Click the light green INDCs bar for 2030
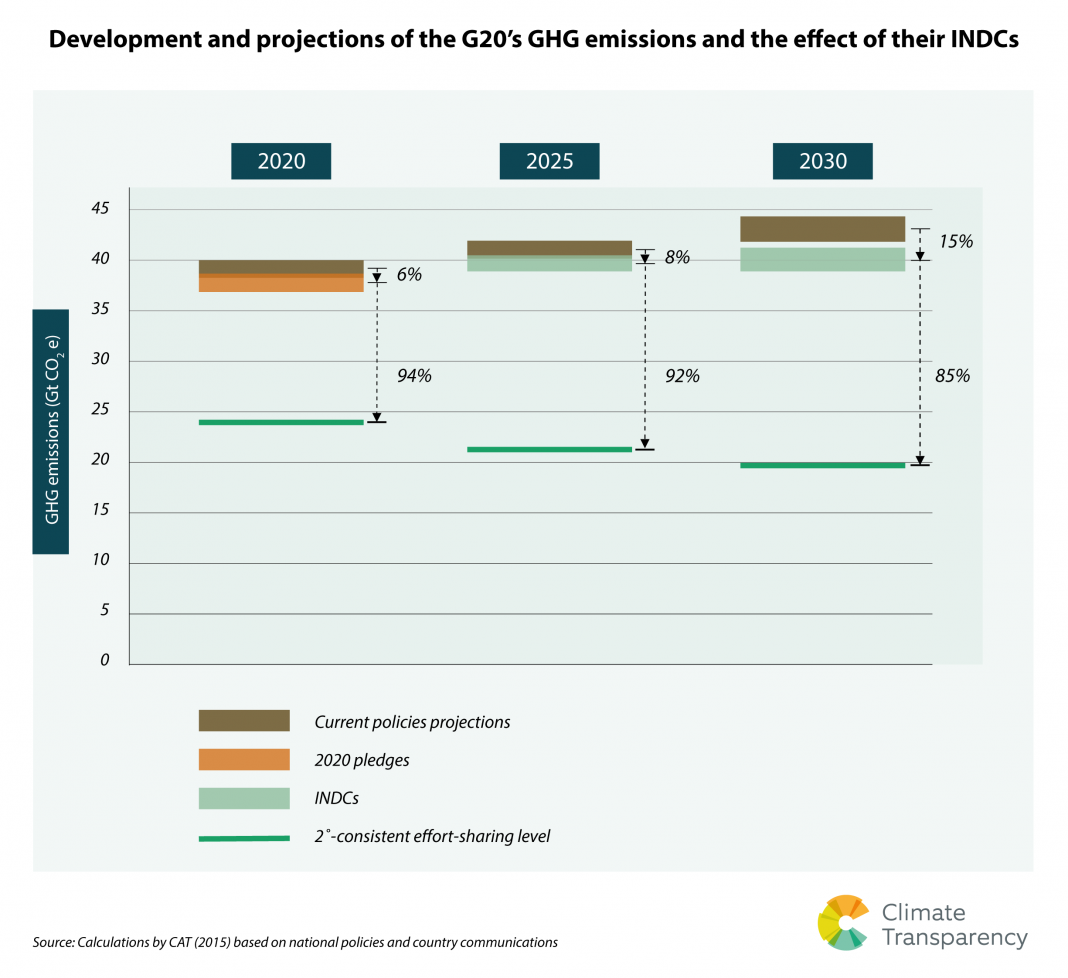This screenshot has width=1068, height=978. tap(822, 259)
